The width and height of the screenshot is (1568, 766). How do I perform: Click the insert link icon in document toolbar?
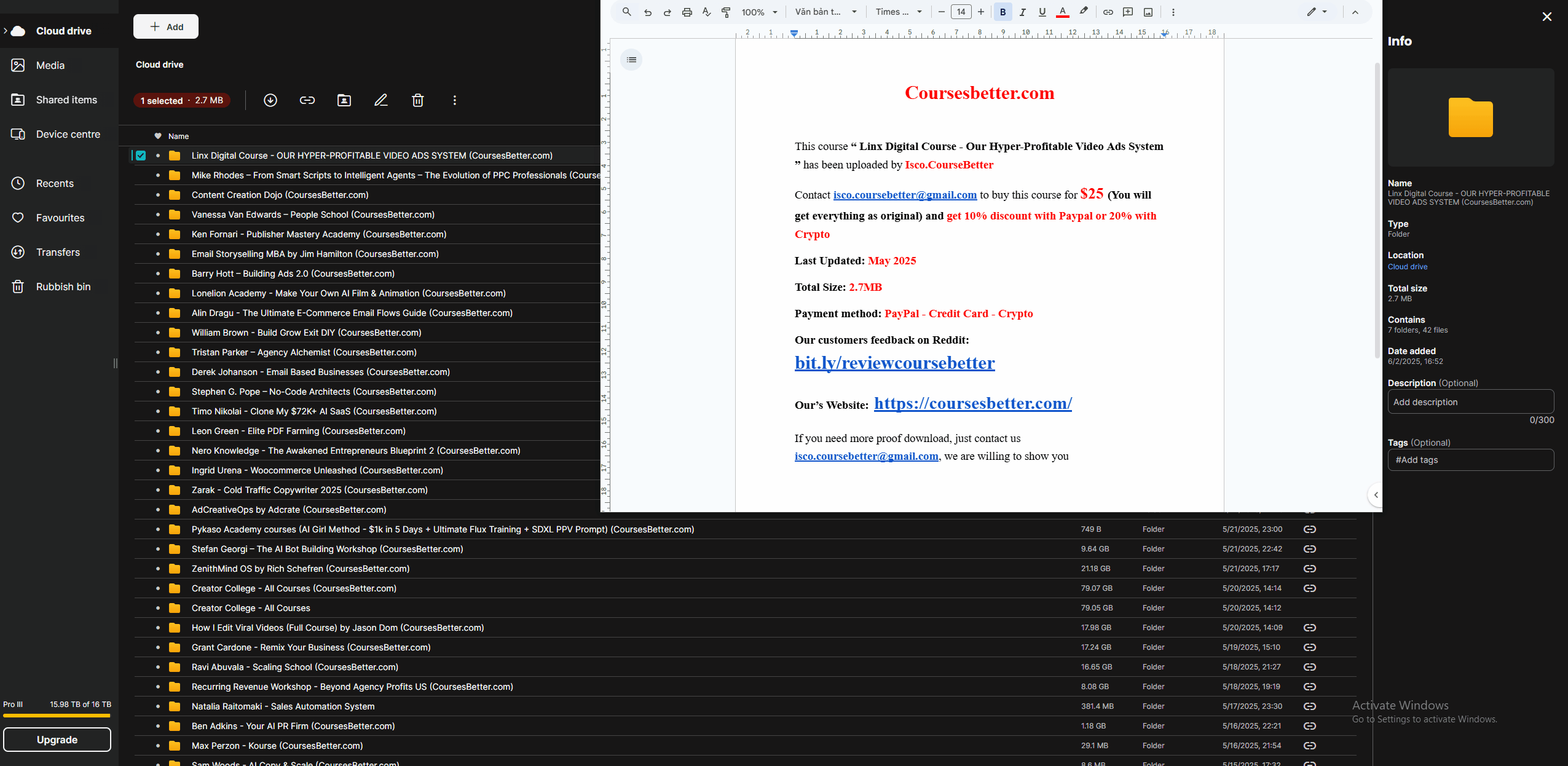tap(1108, 12)
